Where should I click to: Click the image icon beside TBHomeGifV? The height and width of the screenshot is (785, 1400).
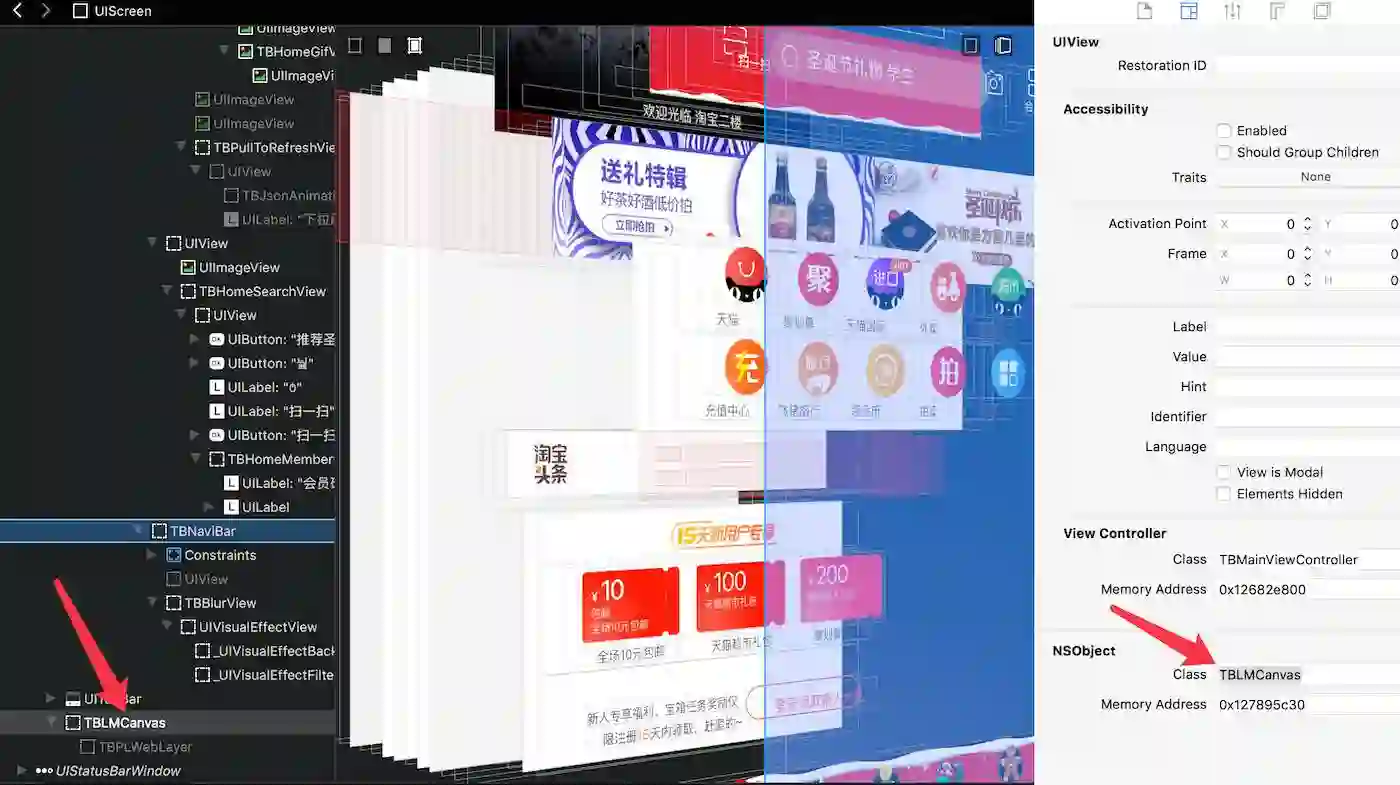tap(246, 51)
